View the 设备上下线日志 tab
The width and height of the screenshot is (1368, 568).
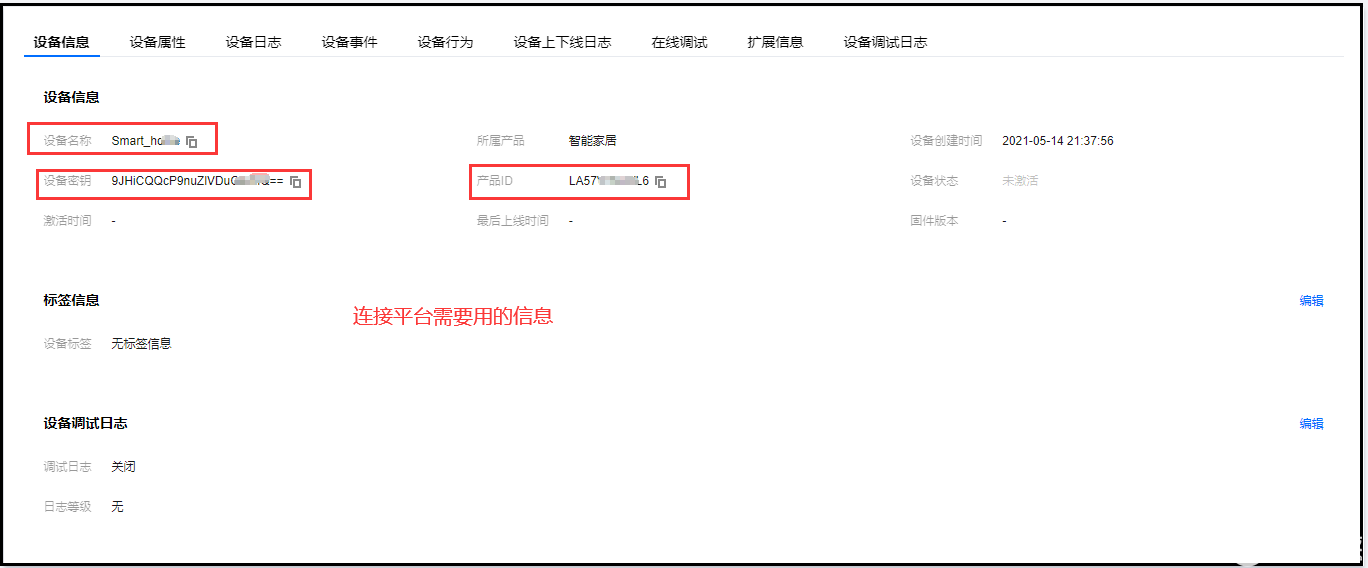coord(562,42)
